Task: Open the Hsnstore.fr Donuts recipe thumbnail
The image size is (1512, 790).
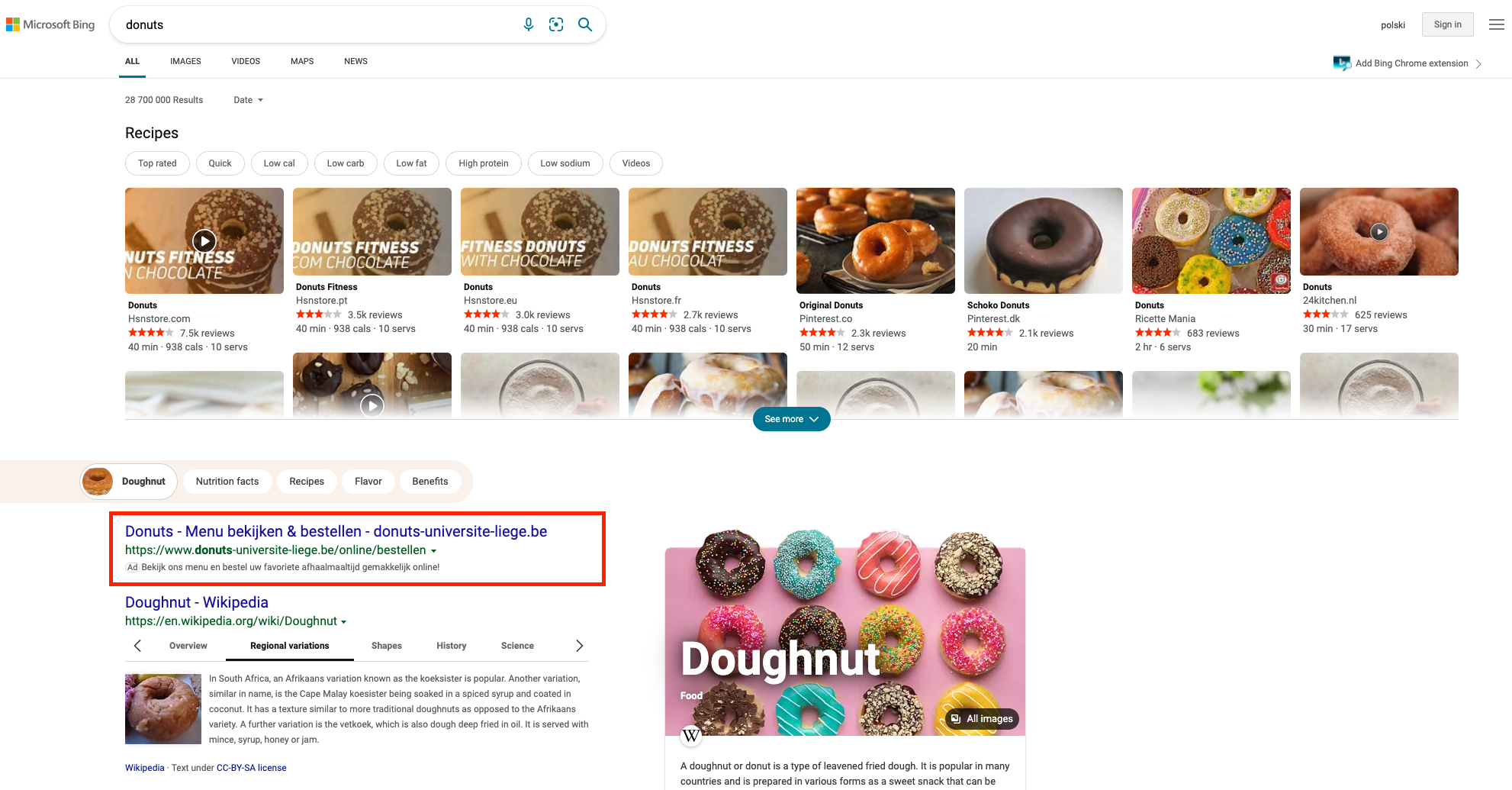Action: tap(708, 231)
